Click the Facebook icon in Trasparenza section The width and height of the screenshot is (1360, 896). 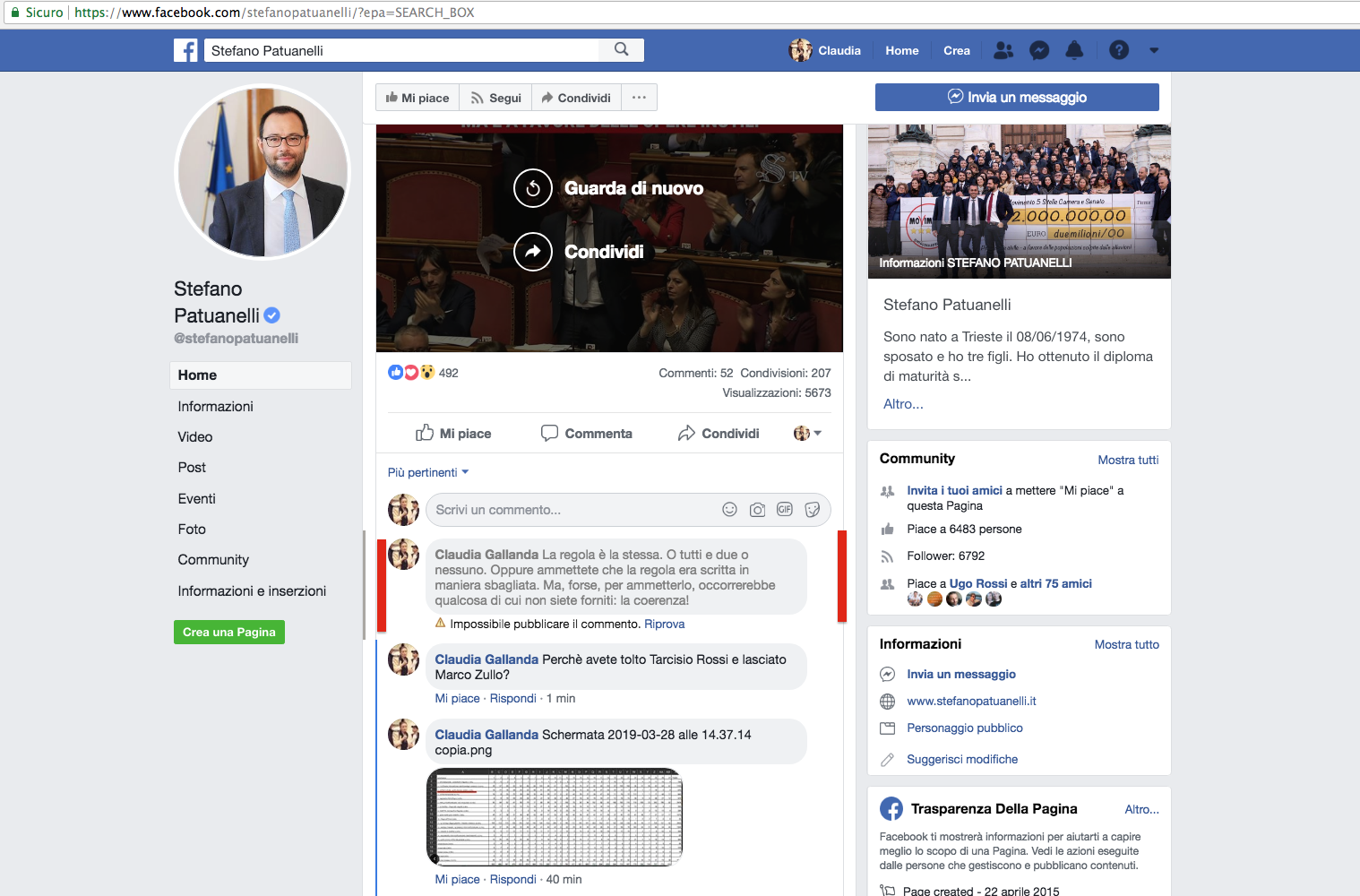tap(891, 809)
